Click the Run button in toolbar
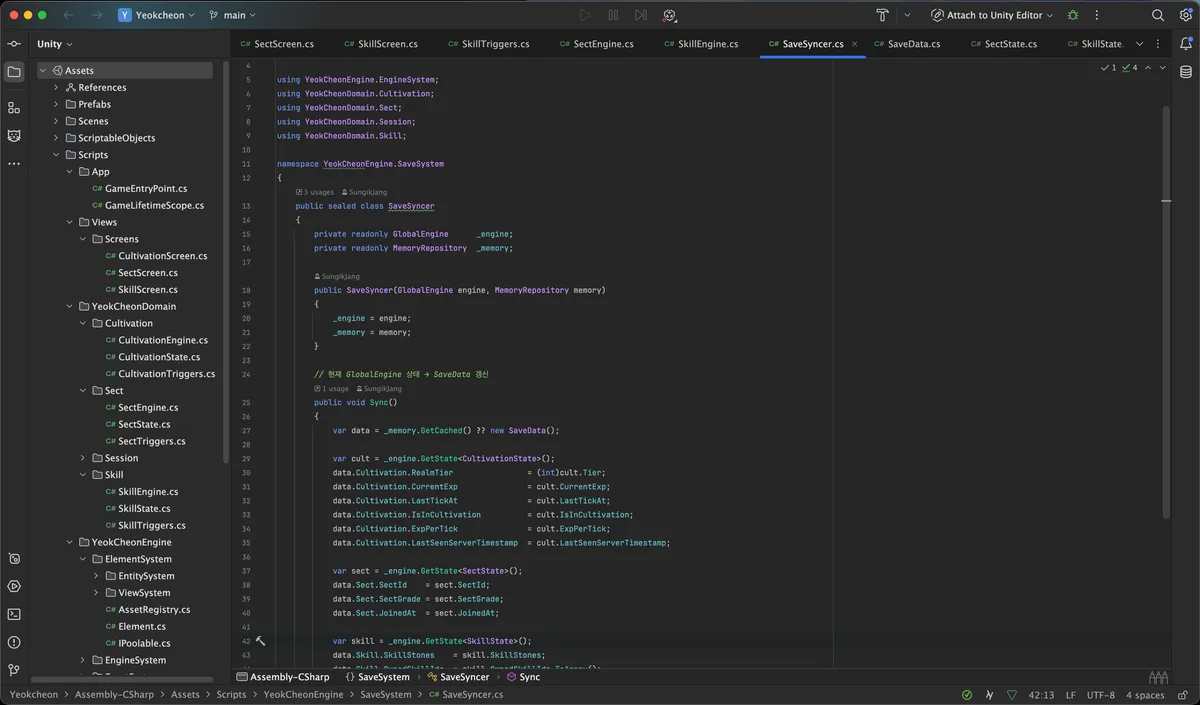Screen dimensions: 1200x705 point(585,15)
